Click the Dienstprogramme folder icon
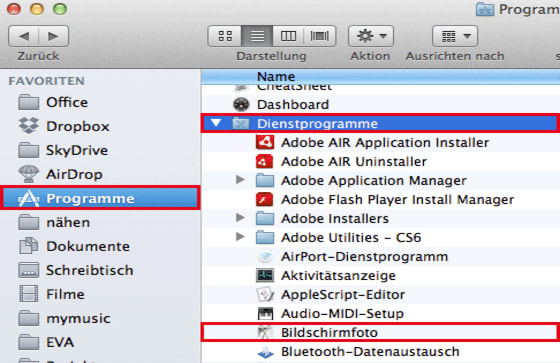 point(241,124)
